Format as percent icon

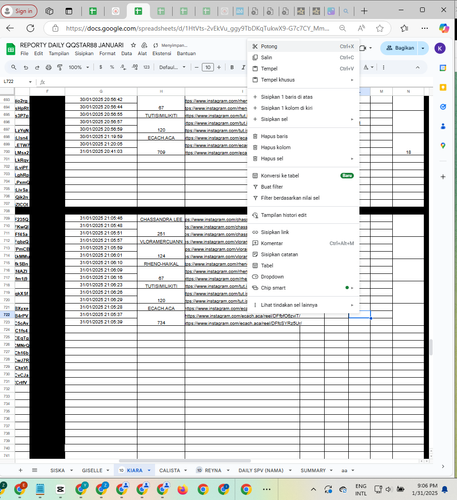[x=112, y=67]
